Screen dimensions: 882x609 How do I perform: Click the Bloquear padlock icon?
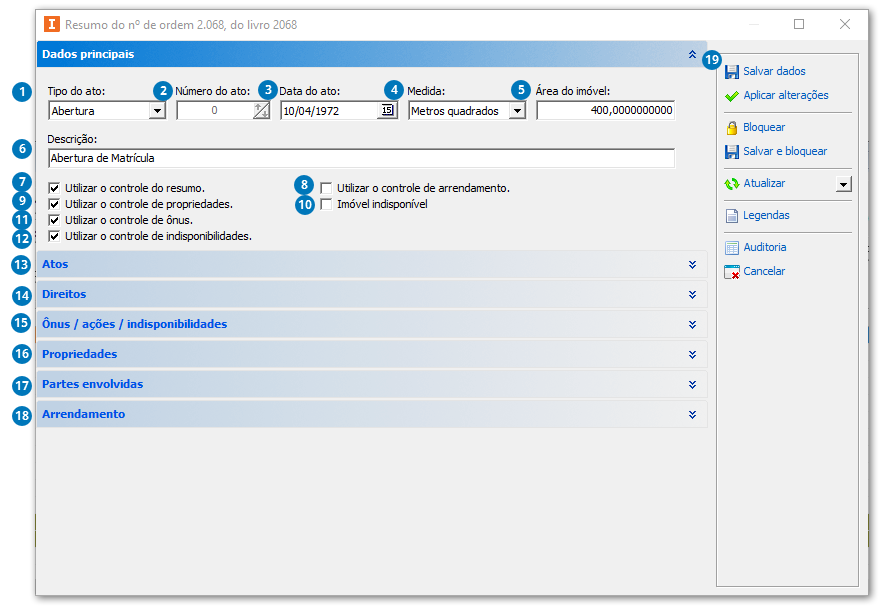732,128
